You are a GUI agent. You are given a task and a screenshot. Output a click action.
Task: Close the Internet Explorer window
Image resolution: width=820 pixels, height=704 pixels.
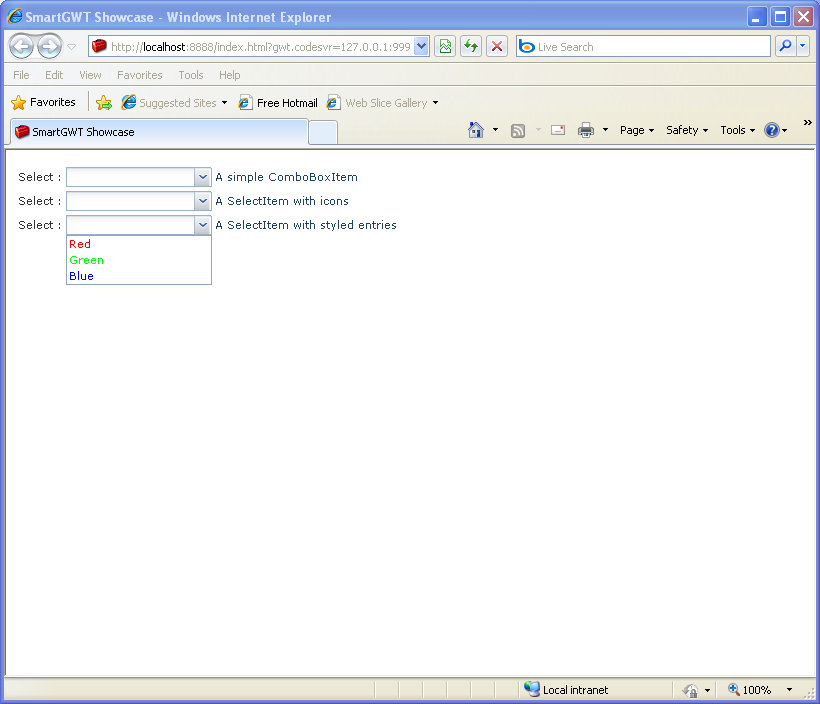(x=803, y=17)
